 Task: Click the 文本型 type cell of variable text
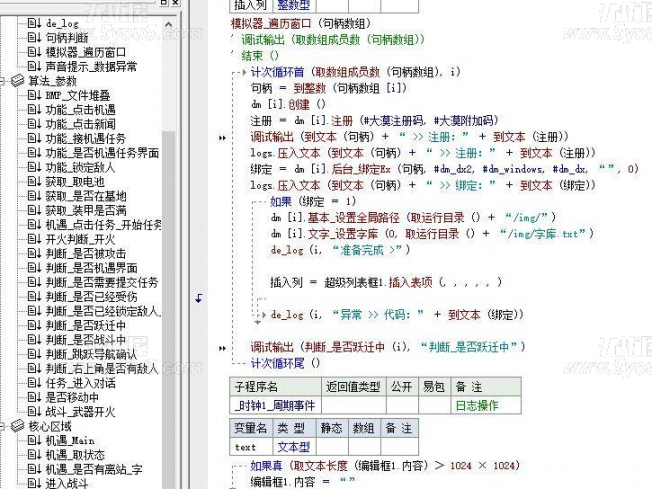tap(294, 447)
